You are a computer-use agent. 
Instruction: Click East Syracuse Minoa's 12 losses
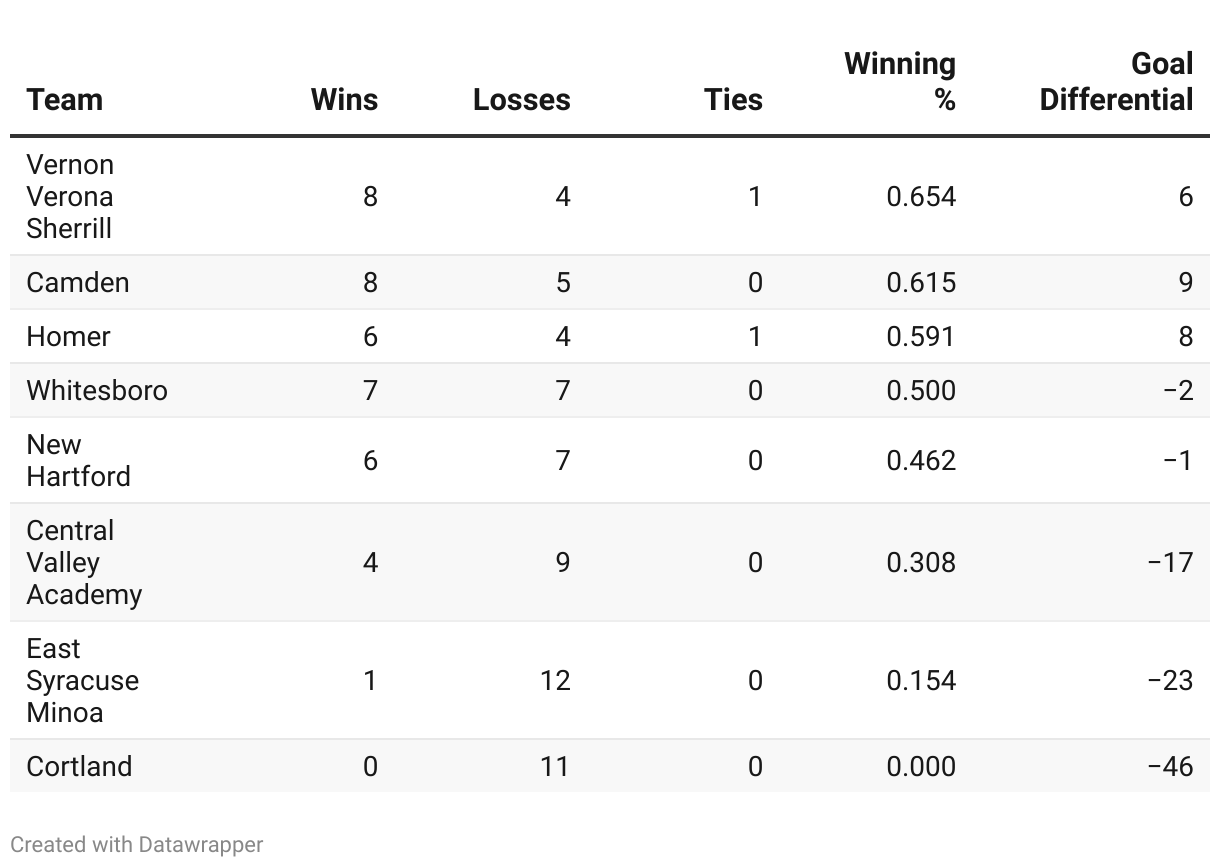554,681
